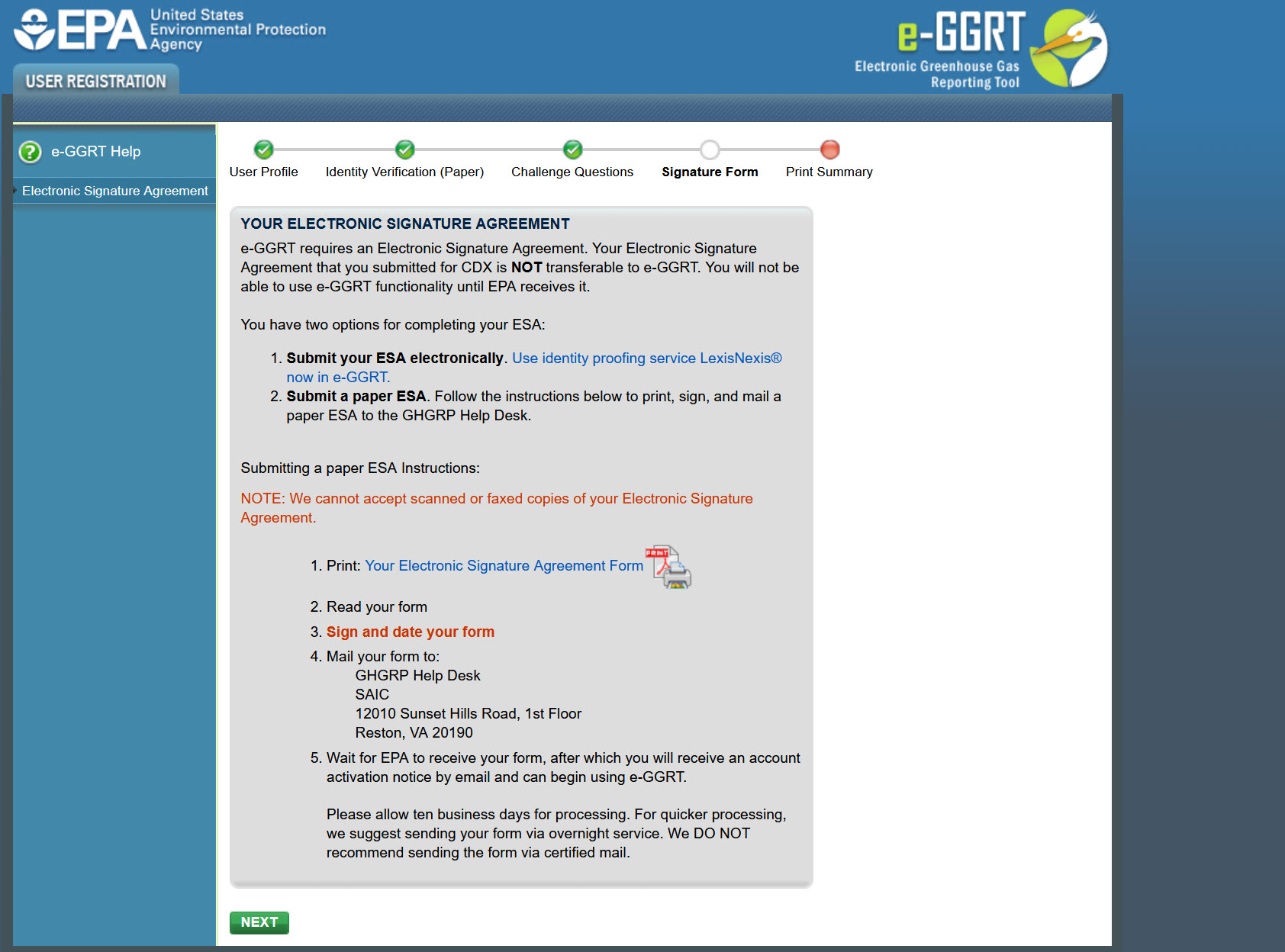
Task: Open Your Electronic Signature Agreement Form link
Action: 504,566
